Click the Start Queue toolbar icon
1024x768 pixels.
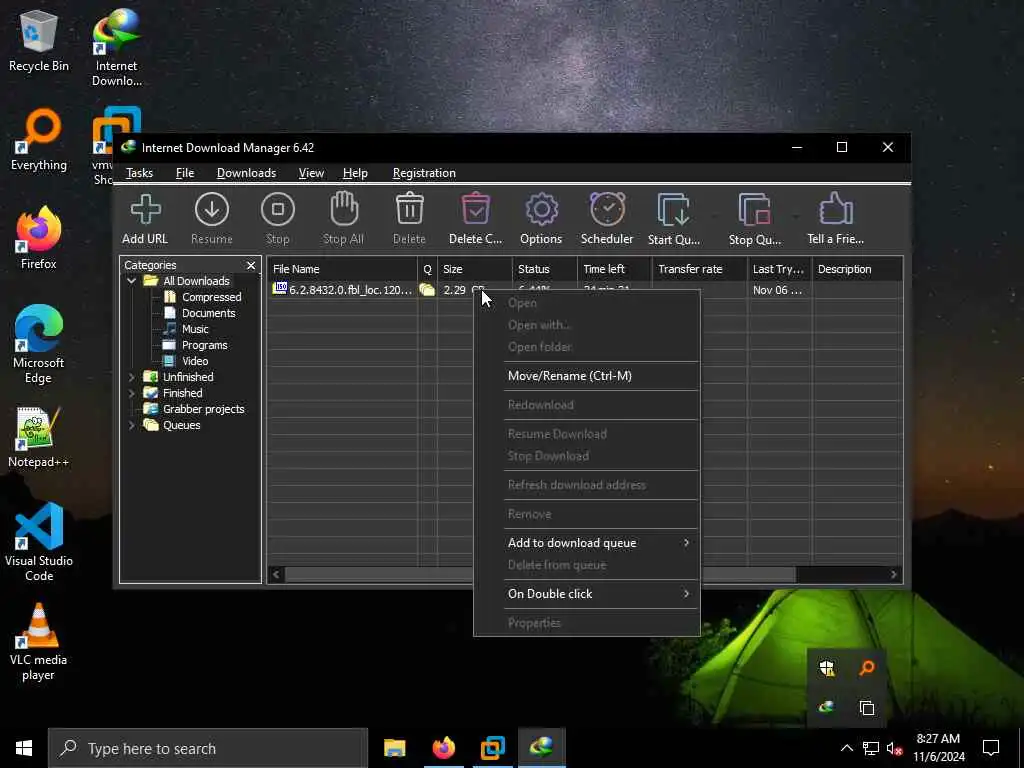[x=673, y=210]
